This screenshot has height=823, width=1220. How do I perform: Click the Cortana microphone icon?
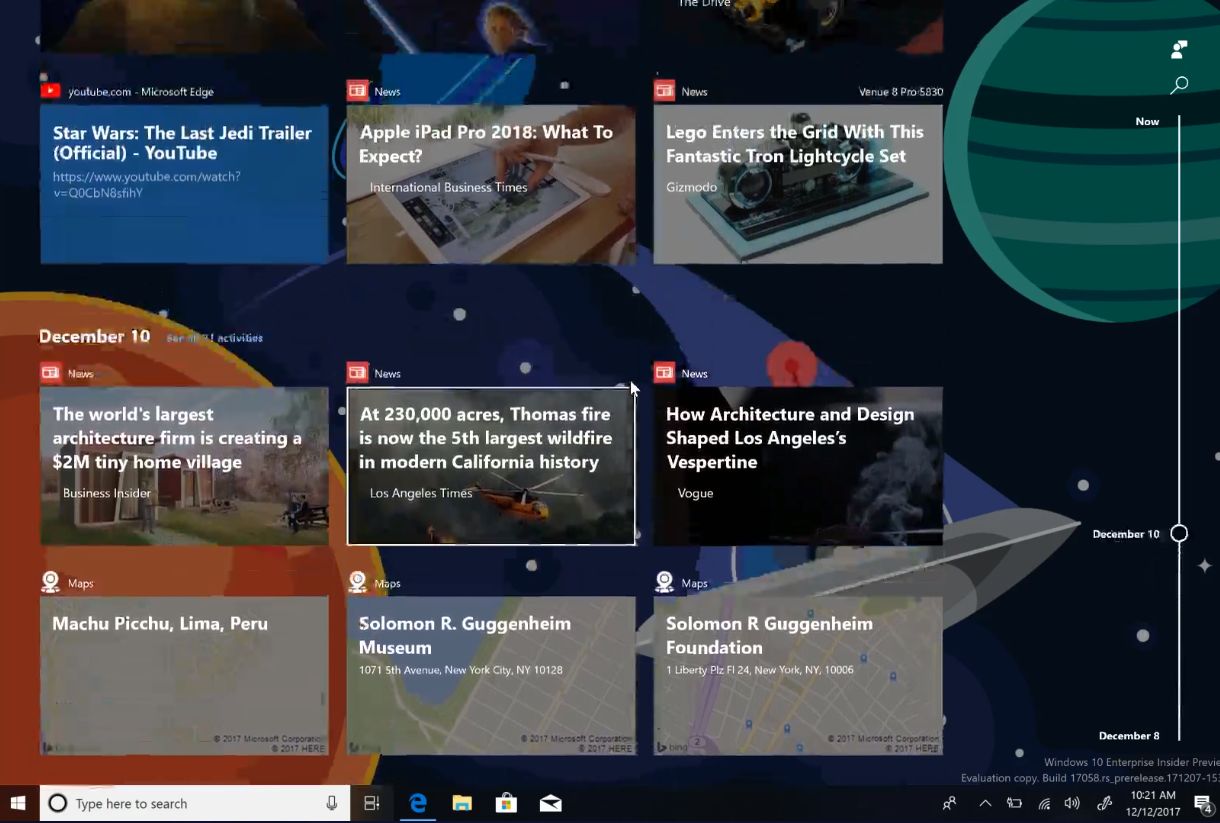pos(331,803)
